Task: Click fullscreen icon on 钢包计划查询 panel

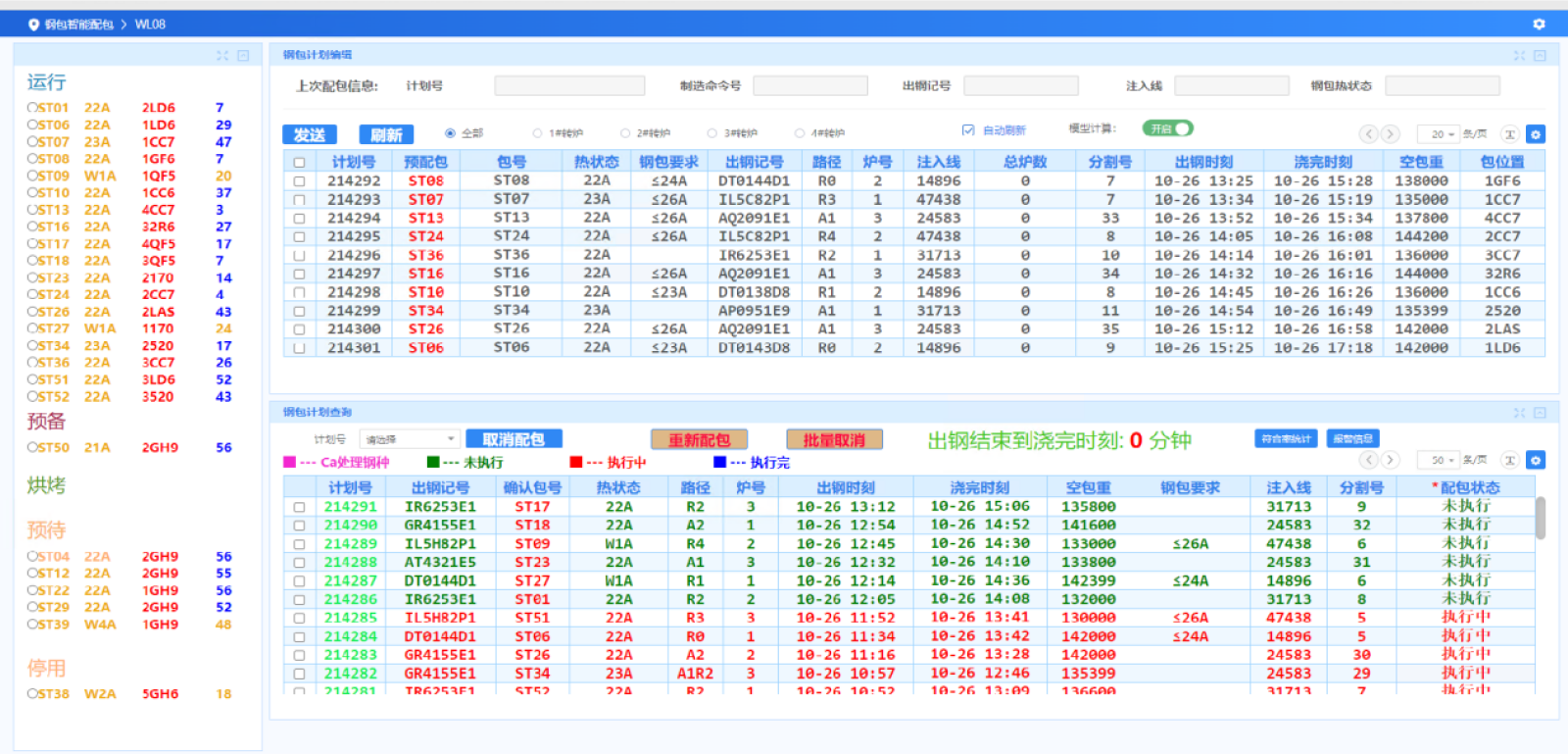Action: tap(1519, 413)
